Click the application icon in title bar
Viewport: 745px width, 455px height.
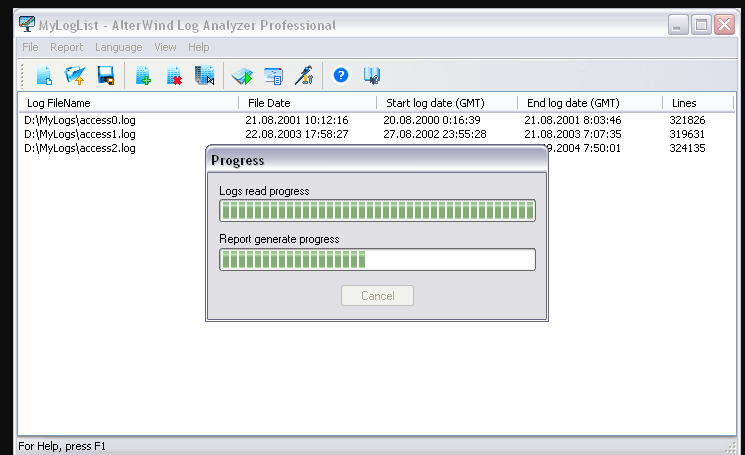pos(27,24)
